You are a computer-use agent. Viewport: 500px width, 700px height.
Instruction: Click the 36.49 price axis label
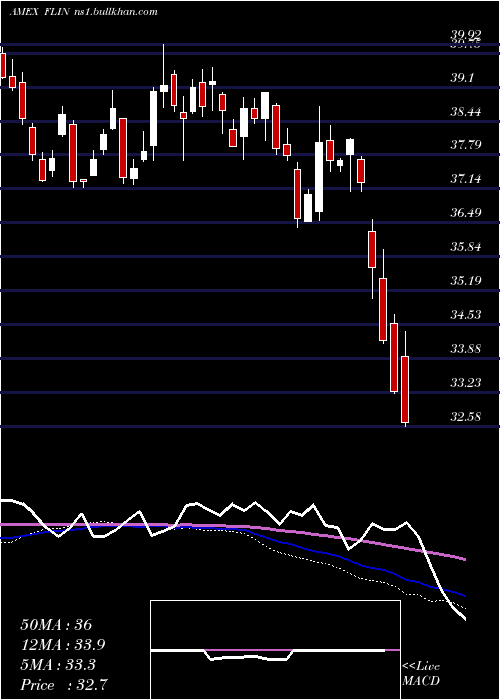(x=466, y=212)
